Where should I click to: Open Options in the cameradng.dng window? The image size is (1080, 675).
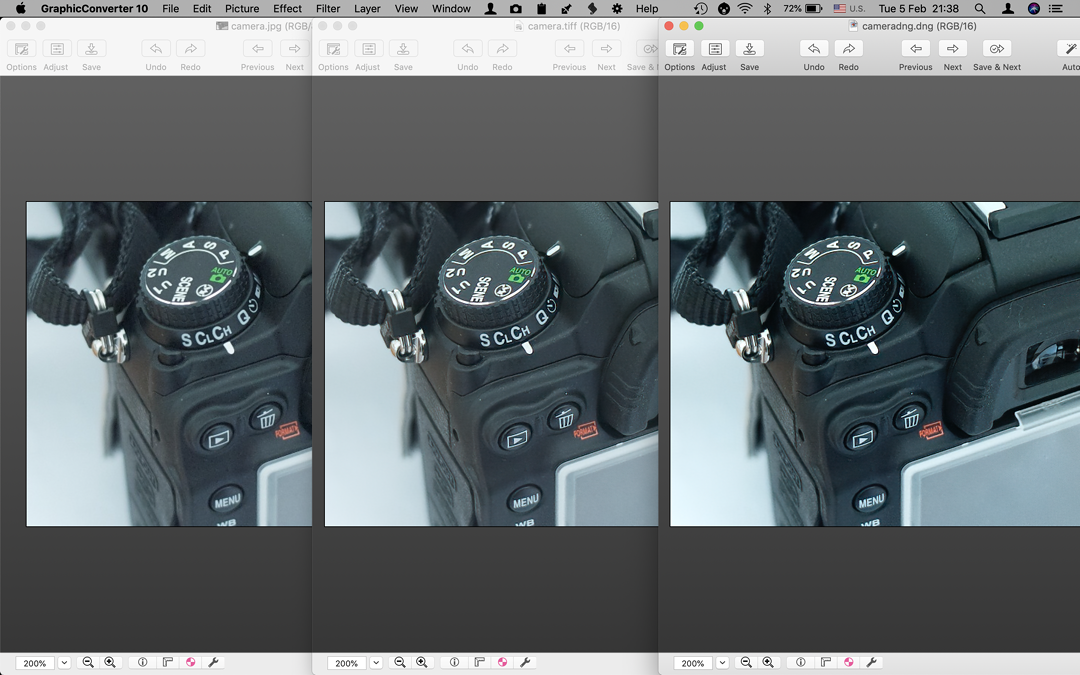point(679,49)
